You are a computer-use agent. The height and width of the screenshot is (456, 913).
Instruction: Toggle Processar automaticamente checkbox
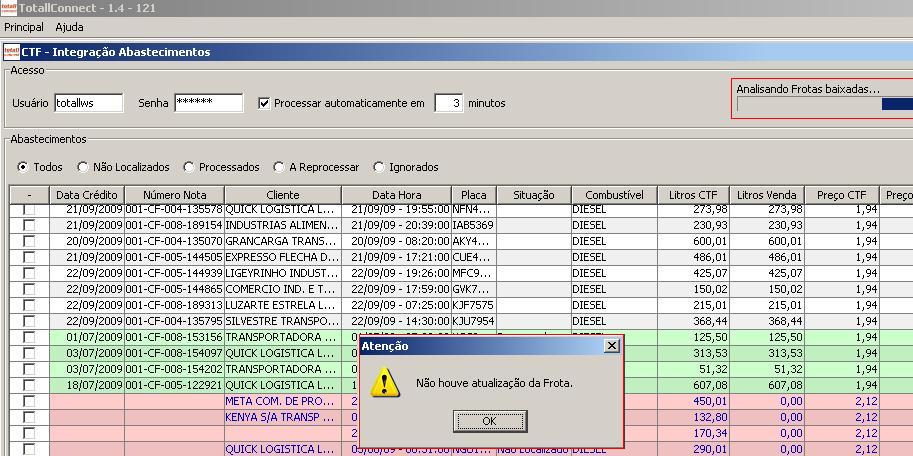264,103
